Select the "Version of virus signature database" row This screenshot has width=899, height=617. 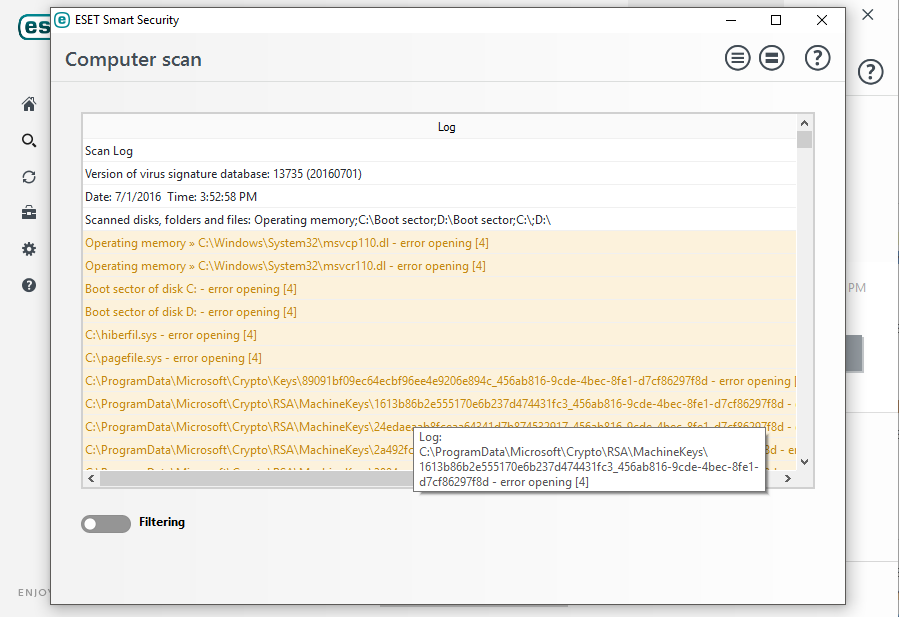pos(440,174)
